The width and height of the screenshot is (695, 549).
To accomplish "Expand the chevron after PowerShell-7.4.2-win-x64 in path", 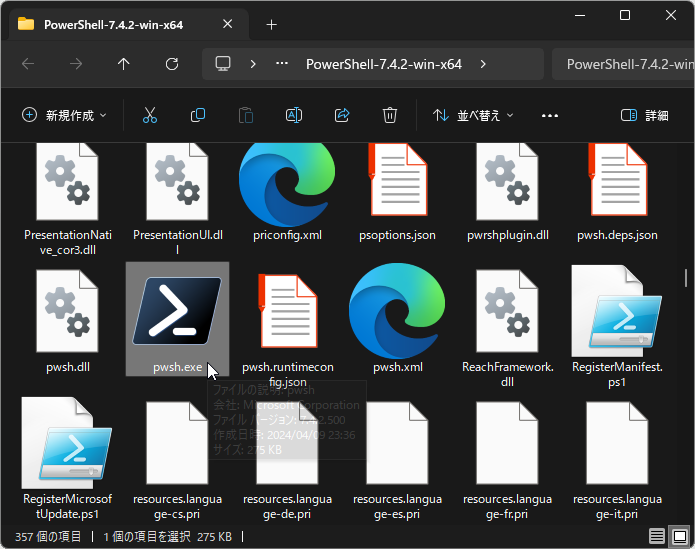I will (483, 64).
